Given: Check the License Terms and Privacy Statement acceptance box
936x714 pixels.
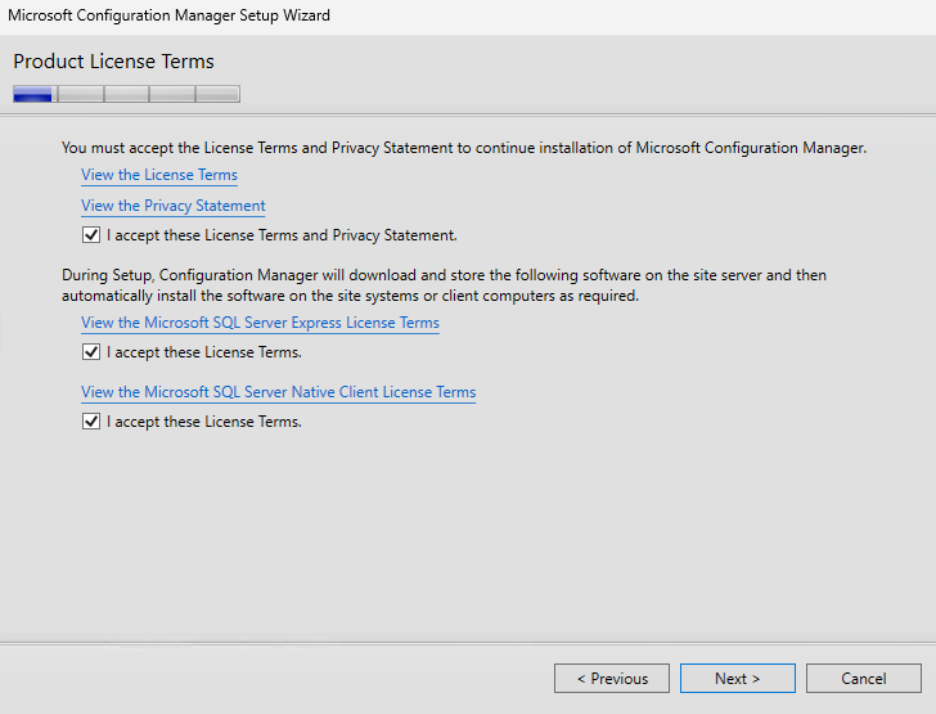Looking at the screenshot, I should 91,235.
